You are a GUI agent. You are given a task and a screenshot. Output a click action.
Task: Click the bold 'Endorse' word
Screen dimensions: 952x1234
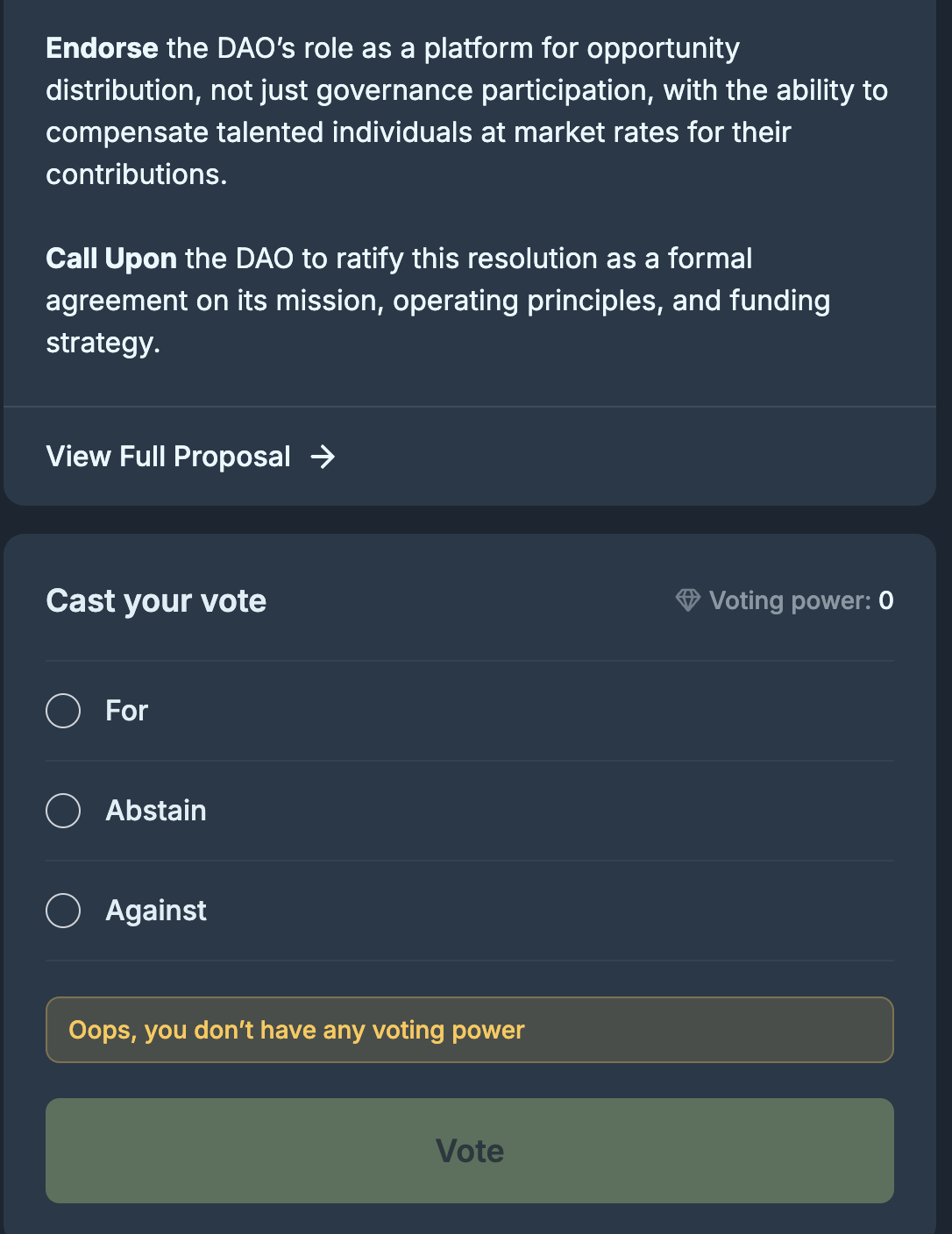pyautogui.click(x=102, y=48)
